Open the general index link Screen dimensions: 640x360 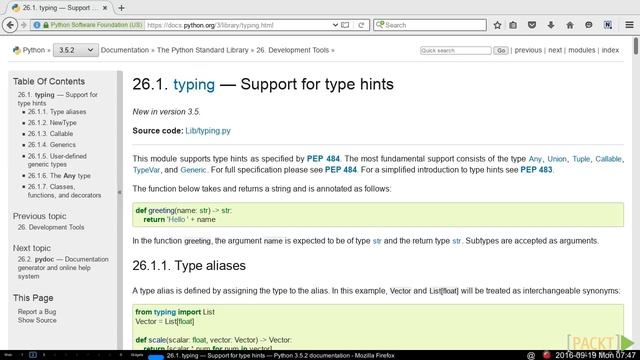tap(610, 50)
